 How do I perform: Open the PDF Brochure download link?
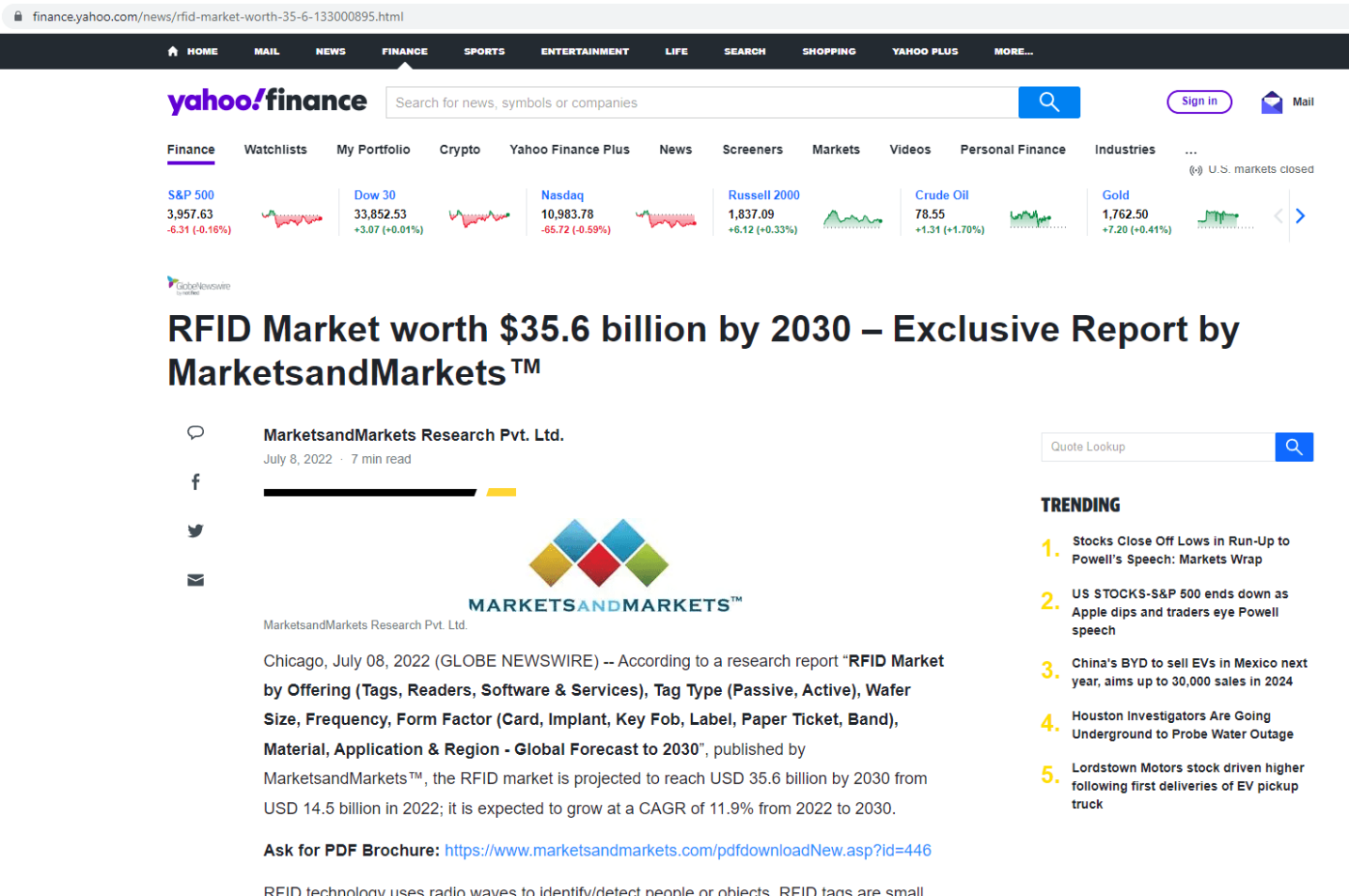pyautogui.click(x=687, y=850)
